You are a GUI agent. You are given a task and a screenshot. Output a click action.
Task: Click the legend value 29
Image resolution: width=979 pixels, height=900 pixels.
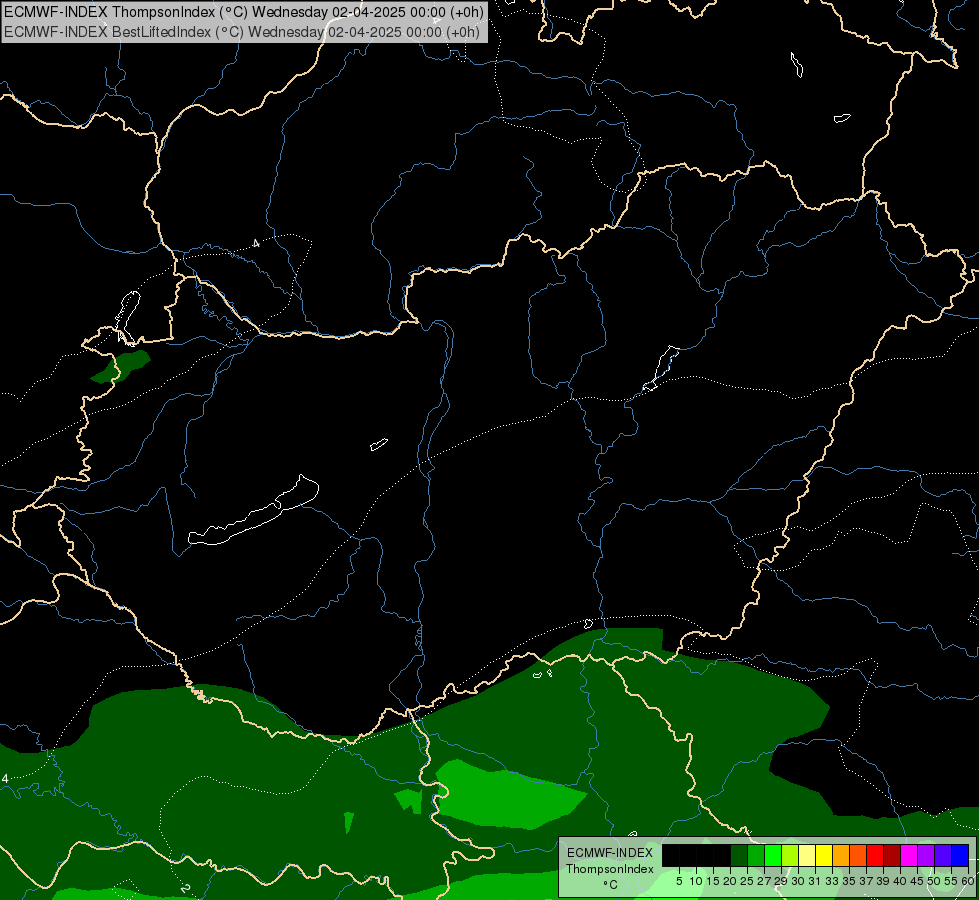(x=781, y=881)
